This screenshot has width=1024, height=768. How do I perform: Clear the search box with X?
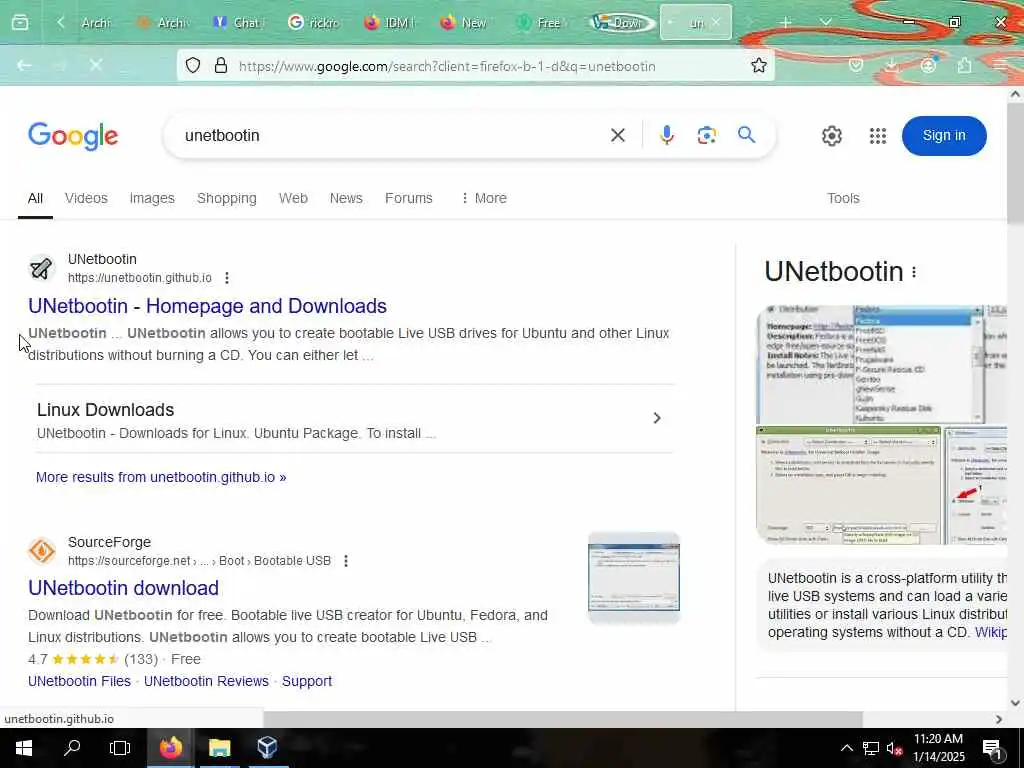(618, 135)
